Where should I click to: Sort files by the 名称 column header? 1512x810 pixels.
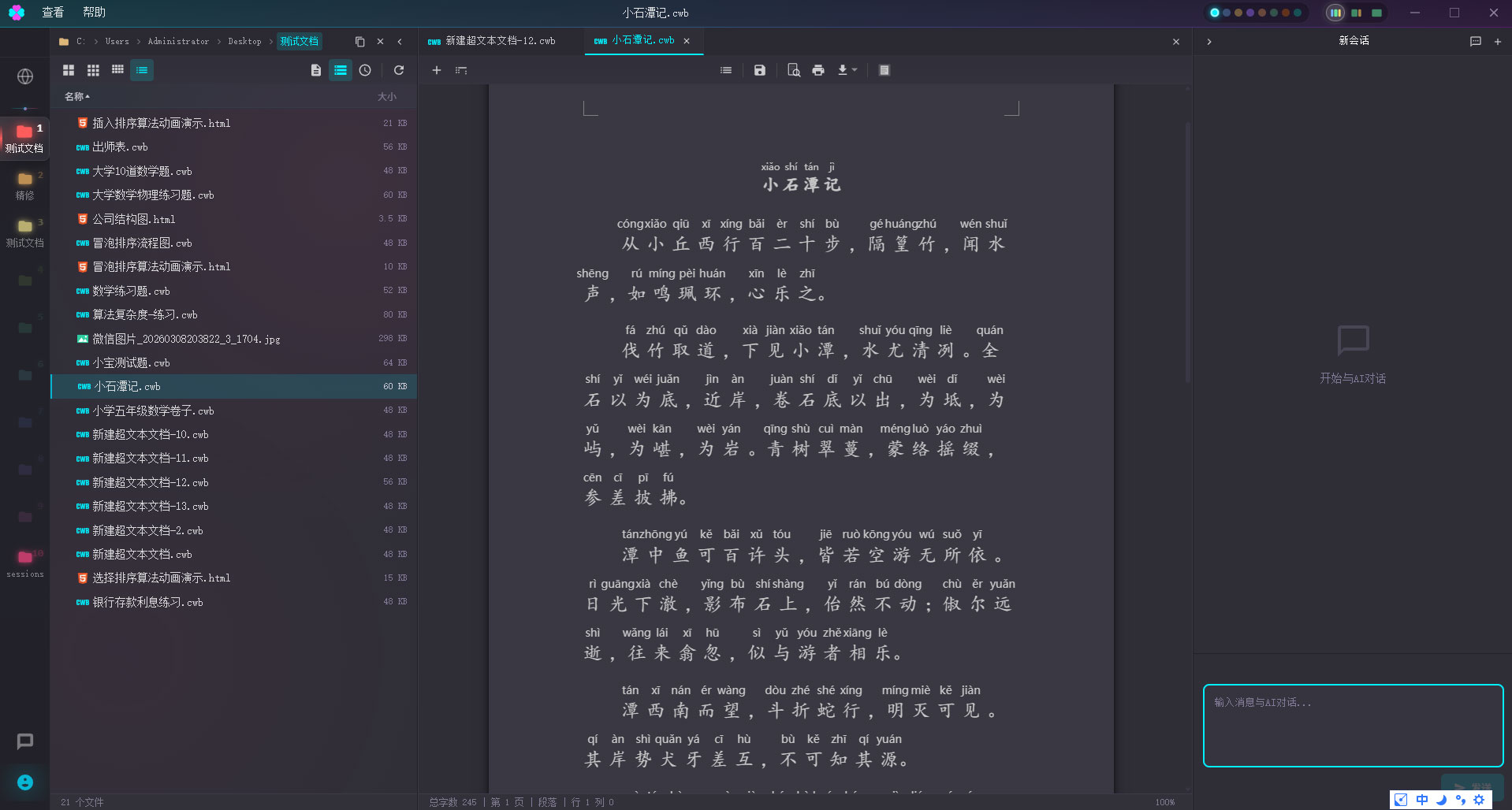[76, 96]
